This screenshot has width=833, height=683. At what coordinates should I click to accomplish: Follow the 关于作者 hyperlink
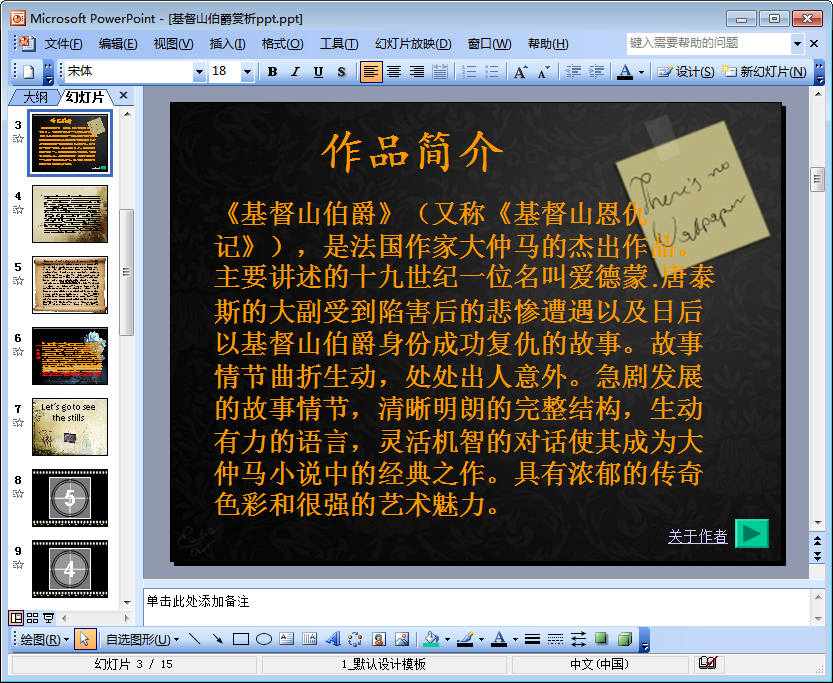[x=698, y=536]
